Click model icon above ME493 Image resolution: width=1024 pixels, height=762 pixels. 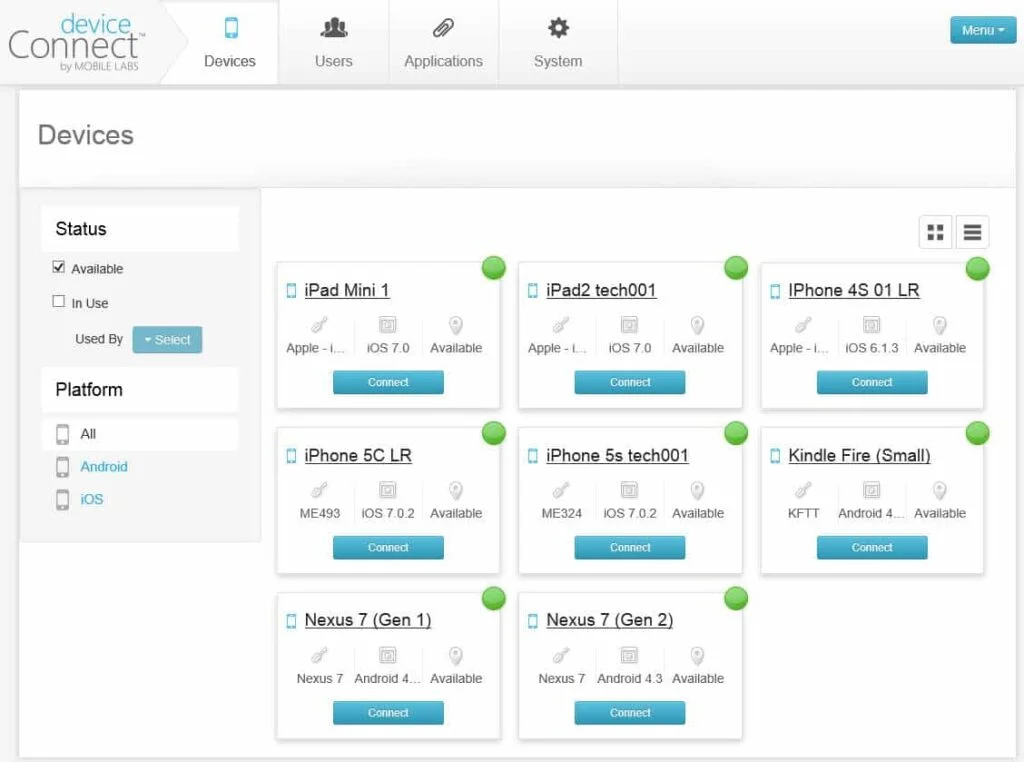(319, 490)
